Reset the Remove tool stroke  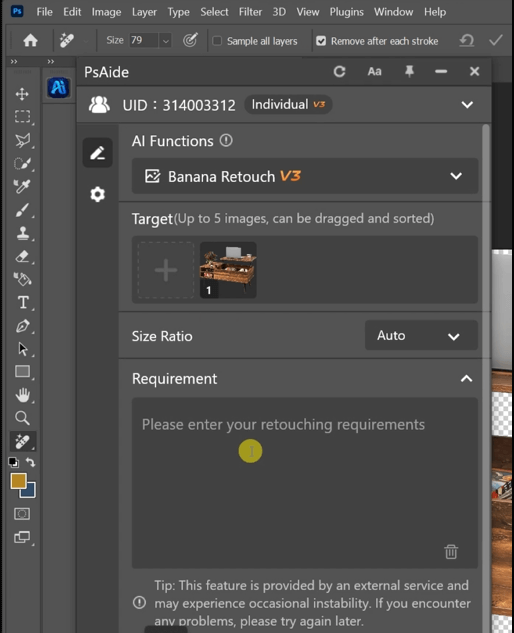pyautogui.click(x=467, y=40)
